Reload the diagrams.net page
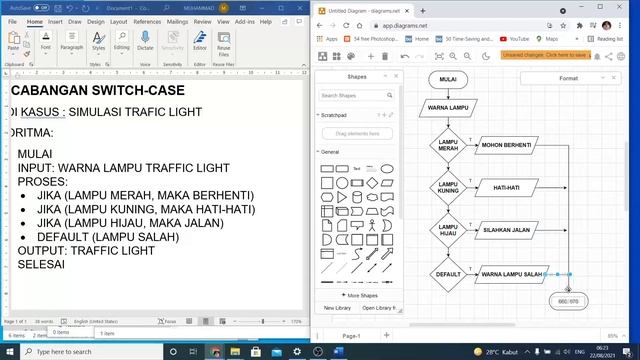 346,26
